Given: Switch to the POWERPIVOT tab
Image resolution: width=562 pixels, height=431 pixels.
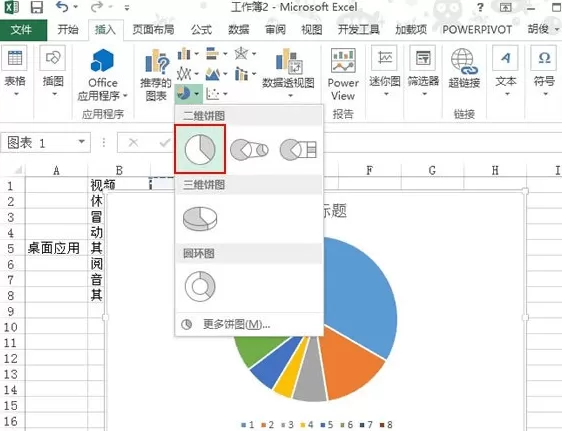Looking at the screenshot, I should point(477,30).
